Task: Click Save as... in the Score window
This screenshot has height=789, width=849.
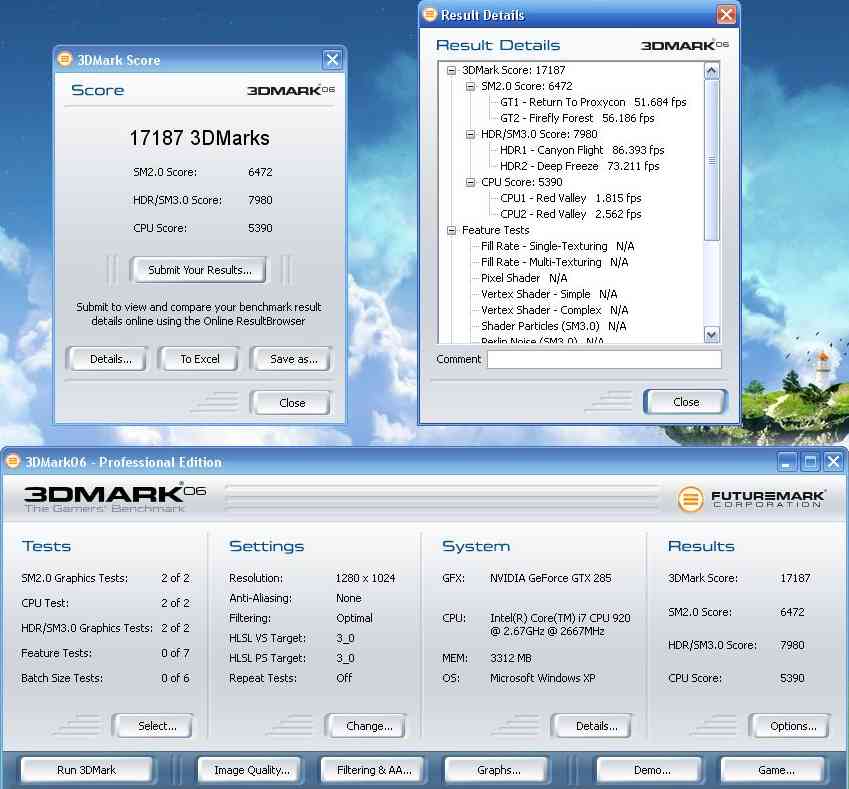Action: pos(291,359)
